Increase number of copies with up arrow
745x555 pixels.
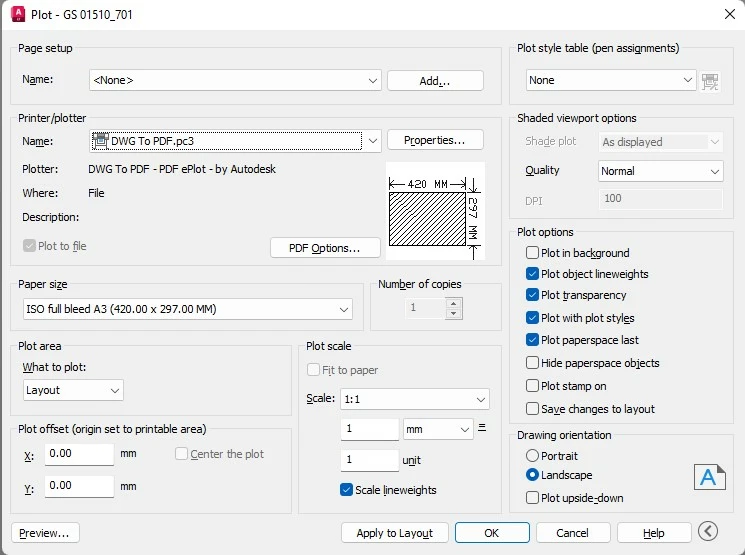(x=454, y=303)
